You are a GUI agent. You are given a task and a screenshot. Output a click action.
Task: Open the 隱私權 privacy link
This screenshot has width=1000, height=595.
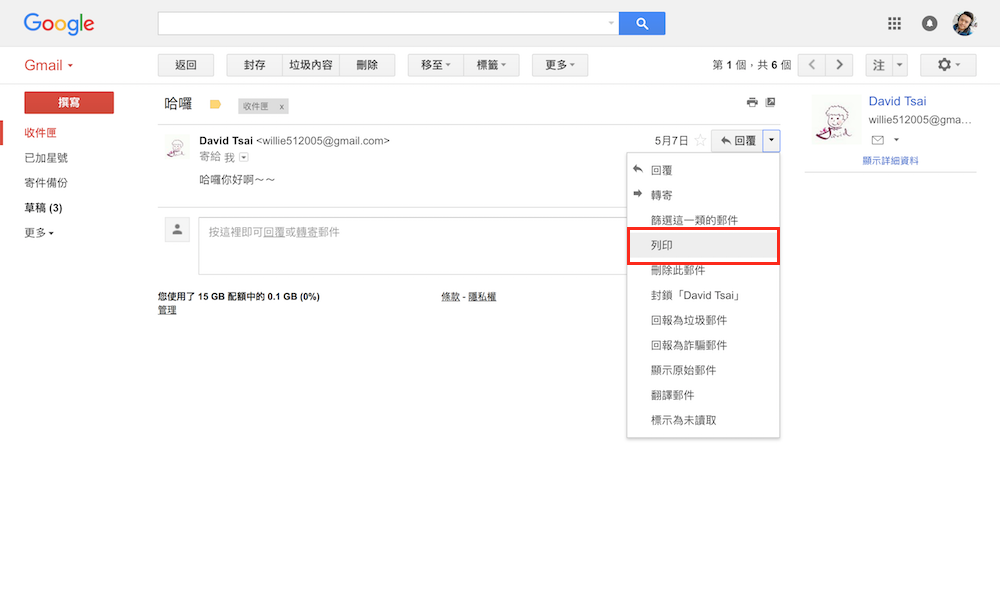[482, 297]
